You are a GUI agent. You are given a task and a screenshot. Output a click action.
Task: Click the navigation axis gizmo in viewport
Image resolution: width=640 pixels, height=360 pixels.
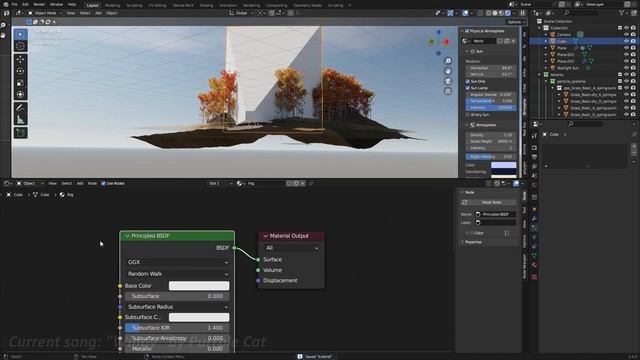click(439, 42)
